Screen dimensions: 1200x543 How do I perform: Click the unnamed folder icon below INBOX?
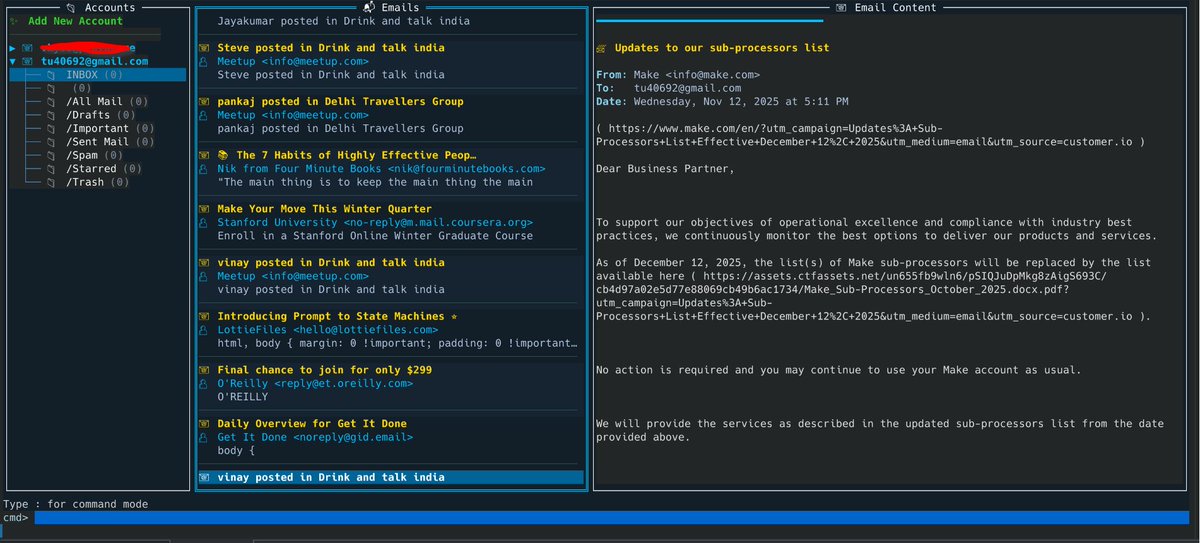pyautogui.click(x=50, y=88)
